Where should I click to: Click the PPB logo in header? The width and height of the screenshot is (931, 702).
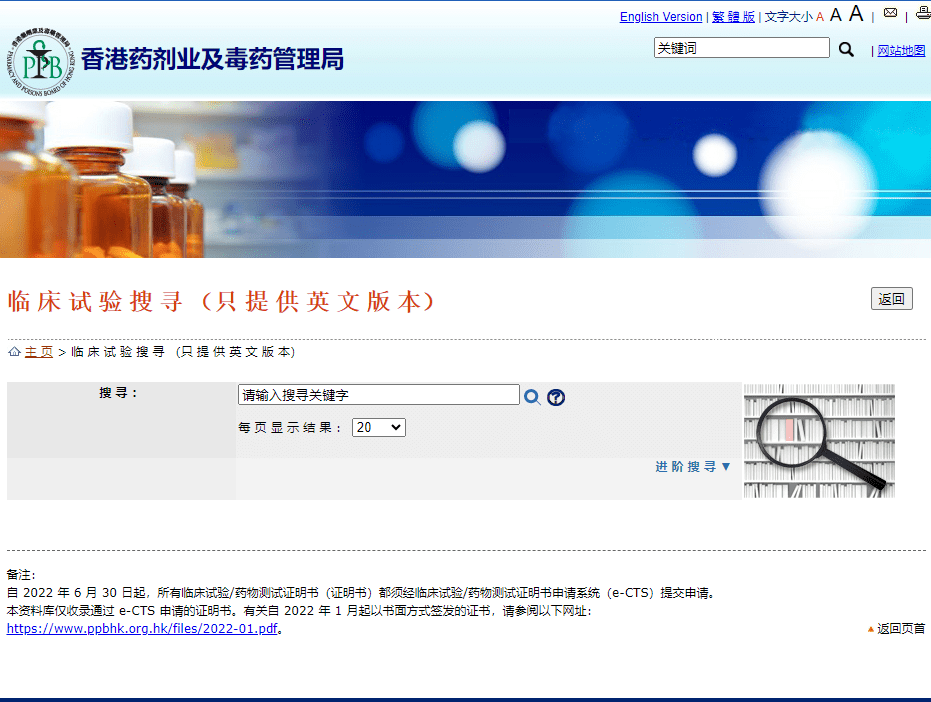[x=41, y=62]
